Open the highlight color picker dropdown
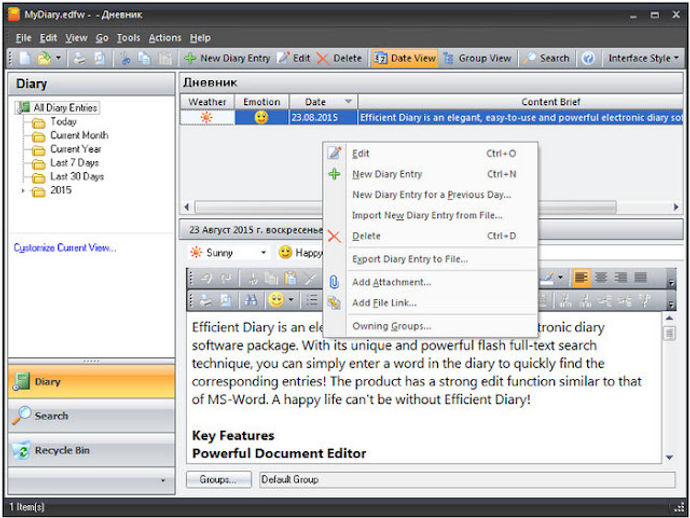Screen dimensions: 690x518 coord(560,278)
